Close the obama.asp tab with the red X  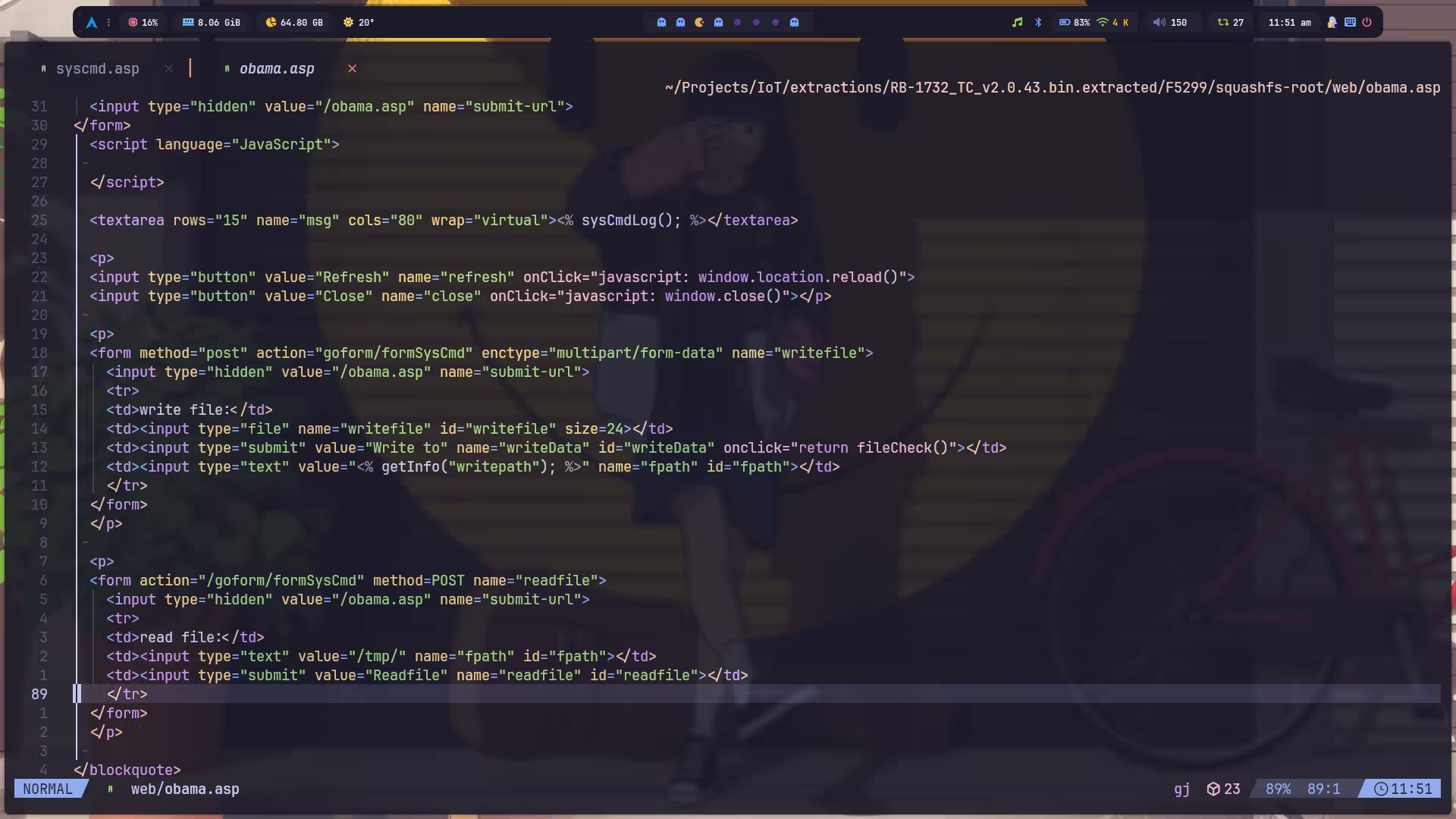coord(352,69)
